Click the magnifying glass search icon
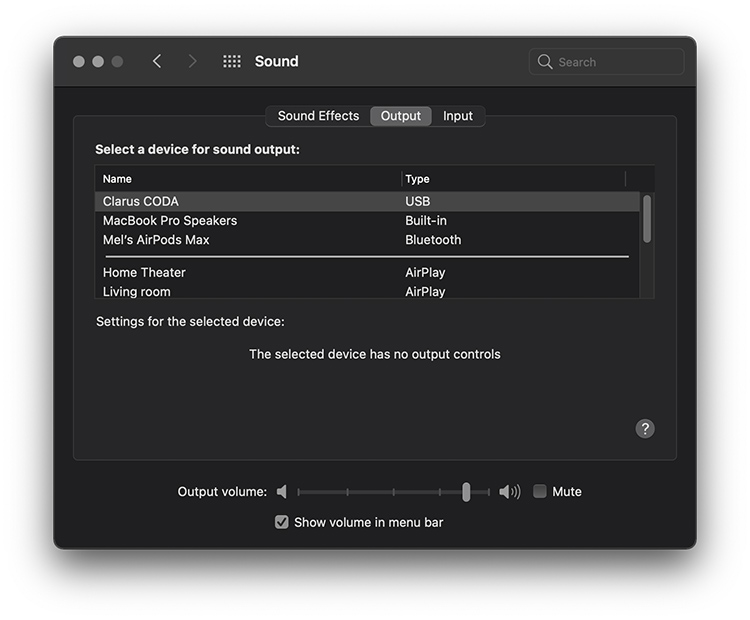750x620 pixels. tap(545, 62)
